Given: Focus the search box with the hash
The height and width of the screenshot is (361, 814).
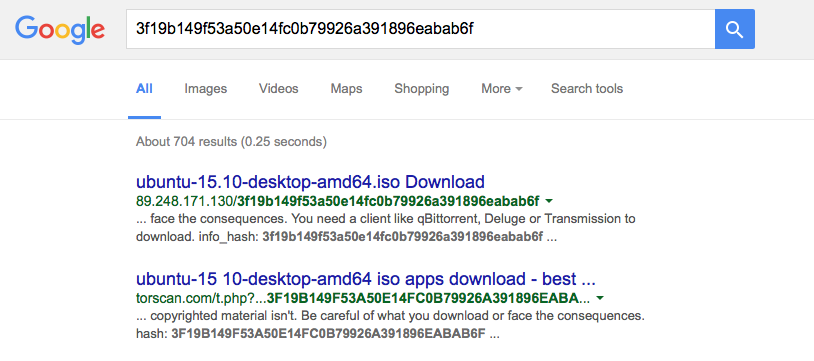Looking at the screenshot, I should pos(420,29).
